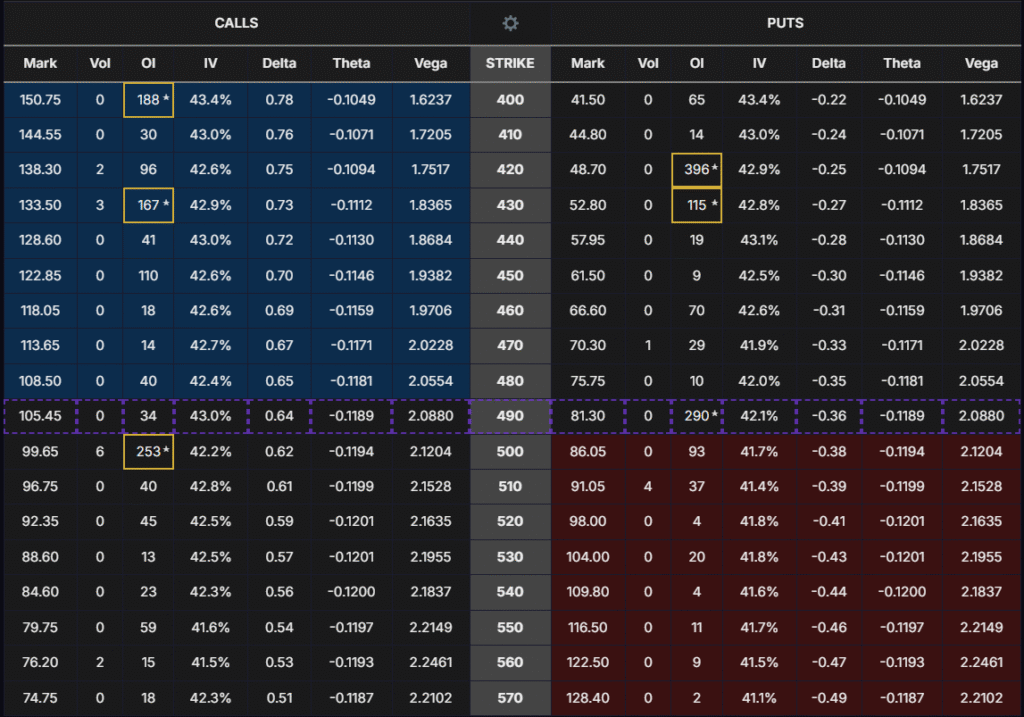Click call mark price 150.75
The width and height of the screenshot is (1024, 717).
tap(41, 100)
